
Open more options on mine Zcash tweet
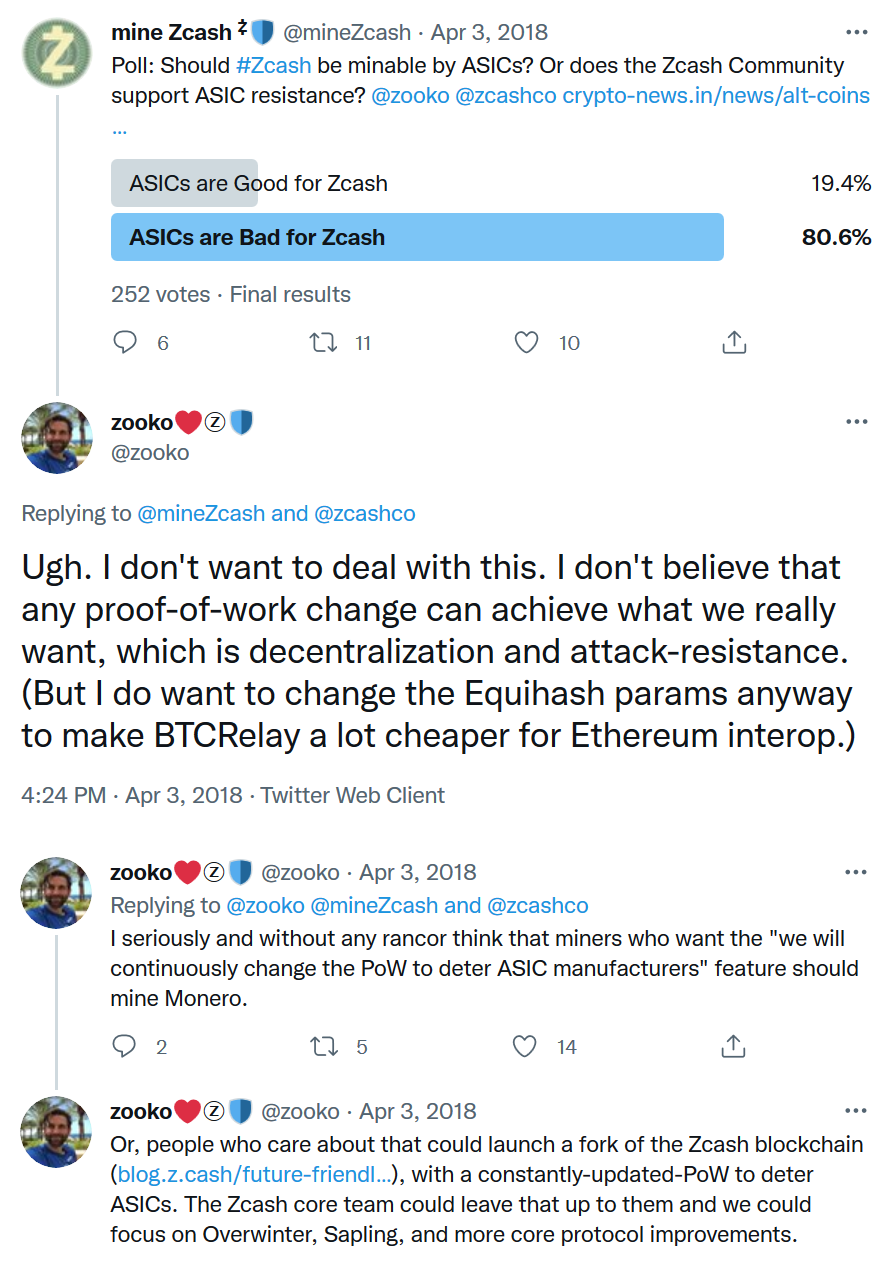click(856, 32)
